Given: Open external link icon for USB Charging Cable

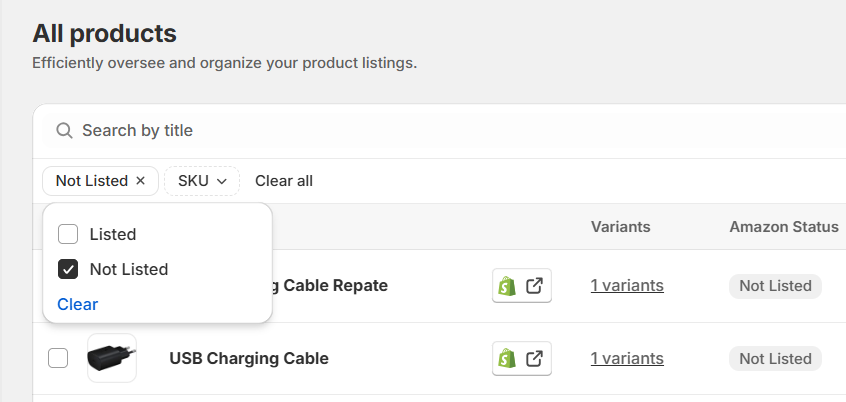Looking at the screenshot, I should [534, 358].
